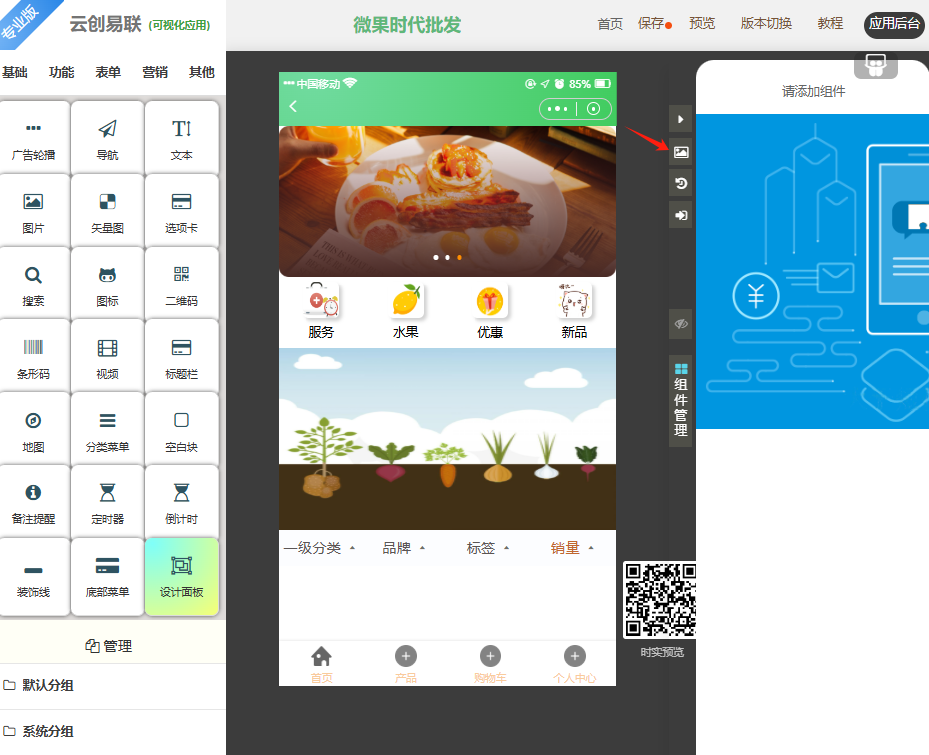Toggle the eye visibility icon
929x755 pixels.
click(680, 324)
